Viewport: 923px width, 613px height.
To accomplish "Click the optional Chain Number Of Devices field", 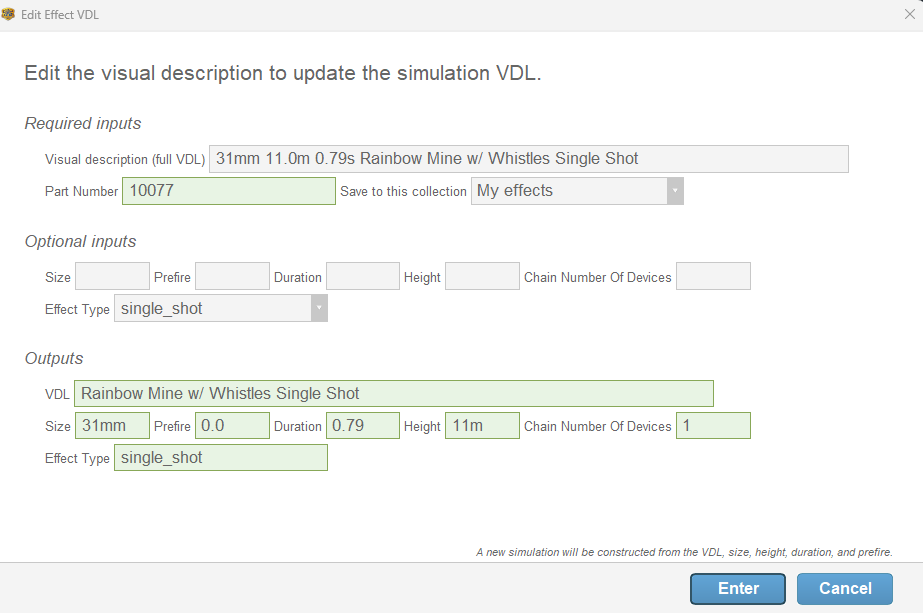I will tap(713, 277).
